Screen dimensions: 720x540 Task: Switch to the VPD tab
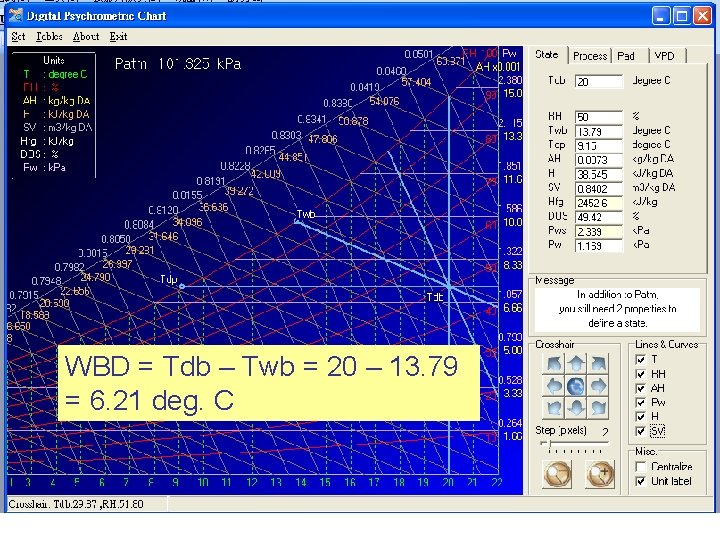point(664,56)
